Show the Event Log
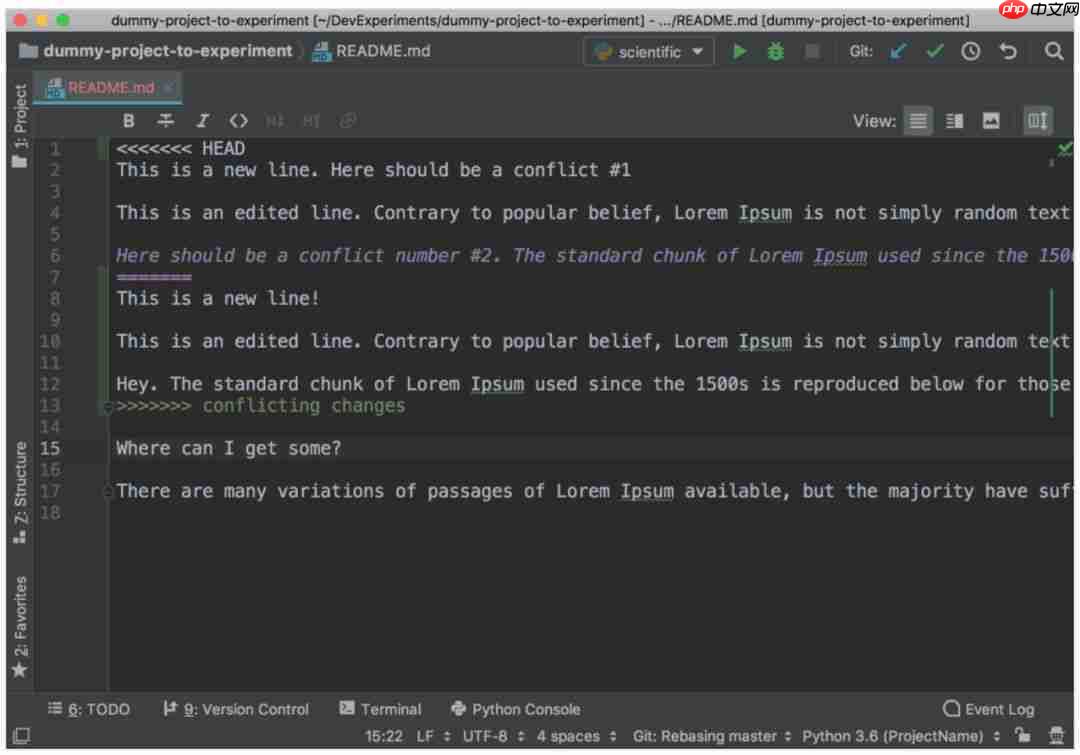This screenshot has width=1080, height=755. 987,709
